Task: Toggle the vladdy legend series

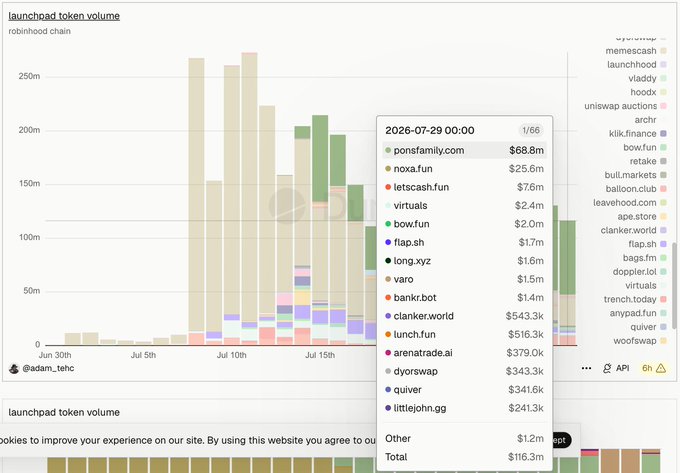Action: (x=647, y=78)
